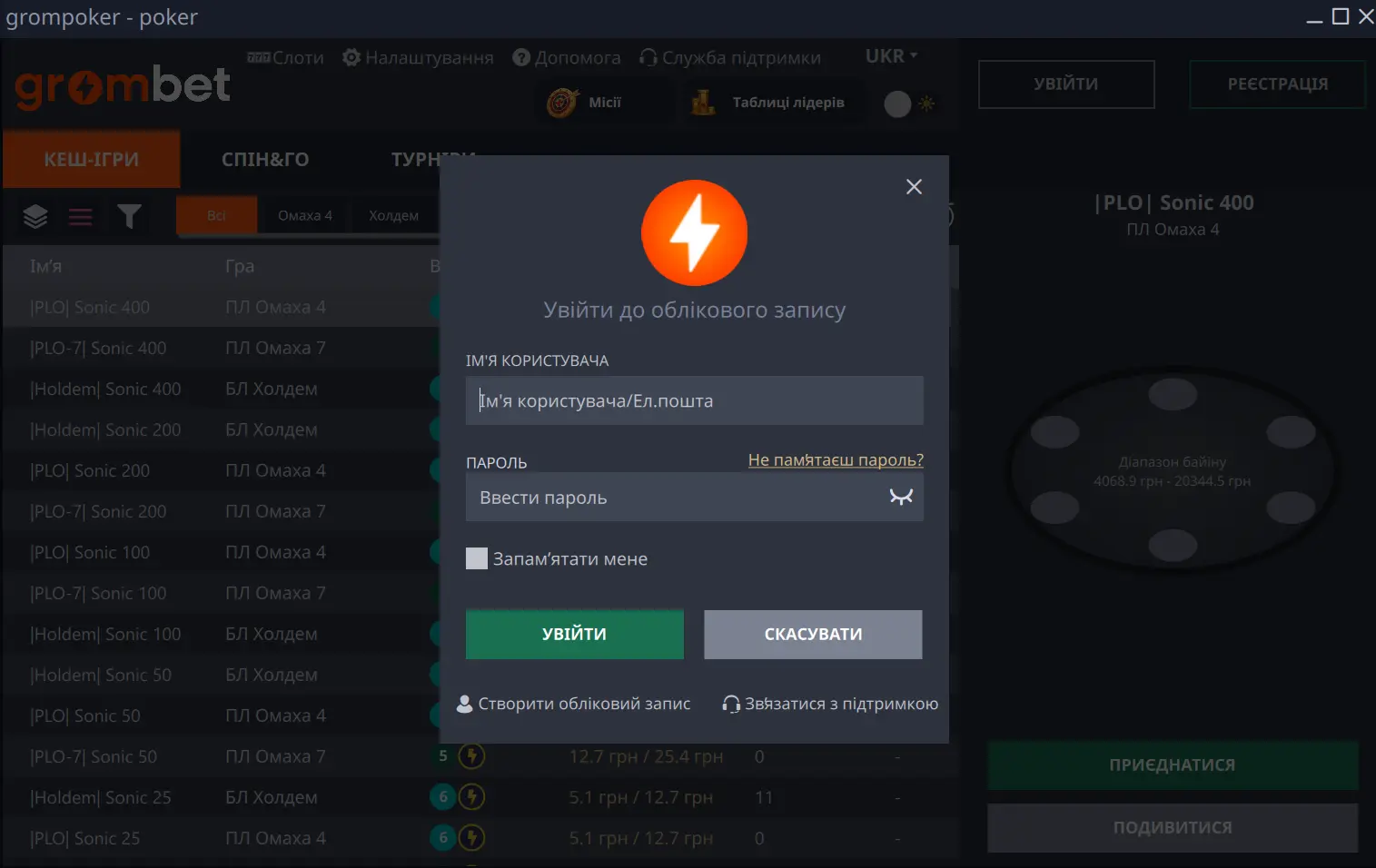Open the table filter funnel icon
Screen dimensions: 1376x868
click(x=129, y=216)
